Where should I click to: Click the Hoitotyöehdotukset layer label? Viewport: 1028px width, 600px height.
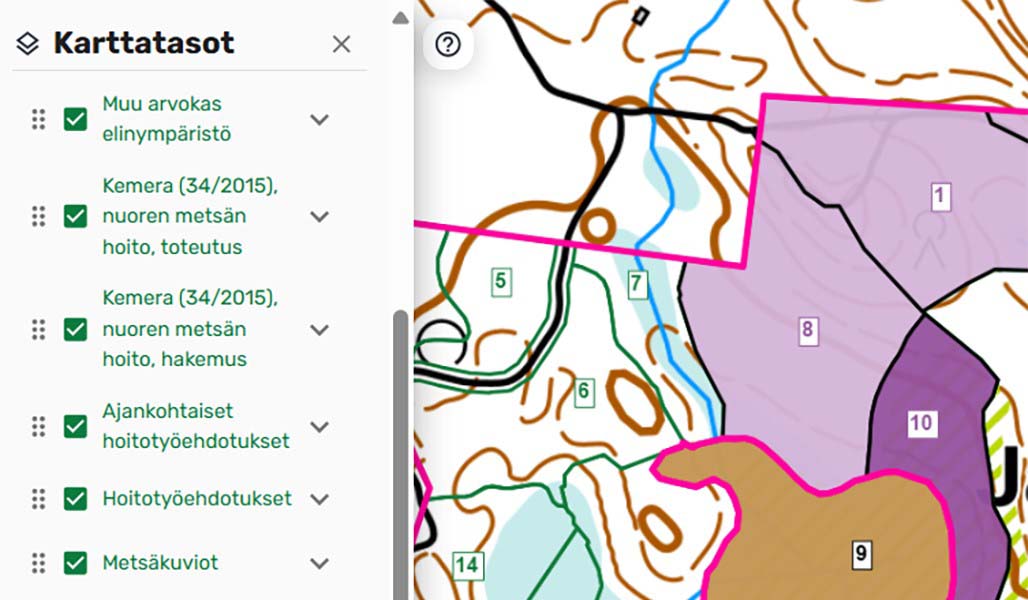pyautogui.click(x=197, y=498)
